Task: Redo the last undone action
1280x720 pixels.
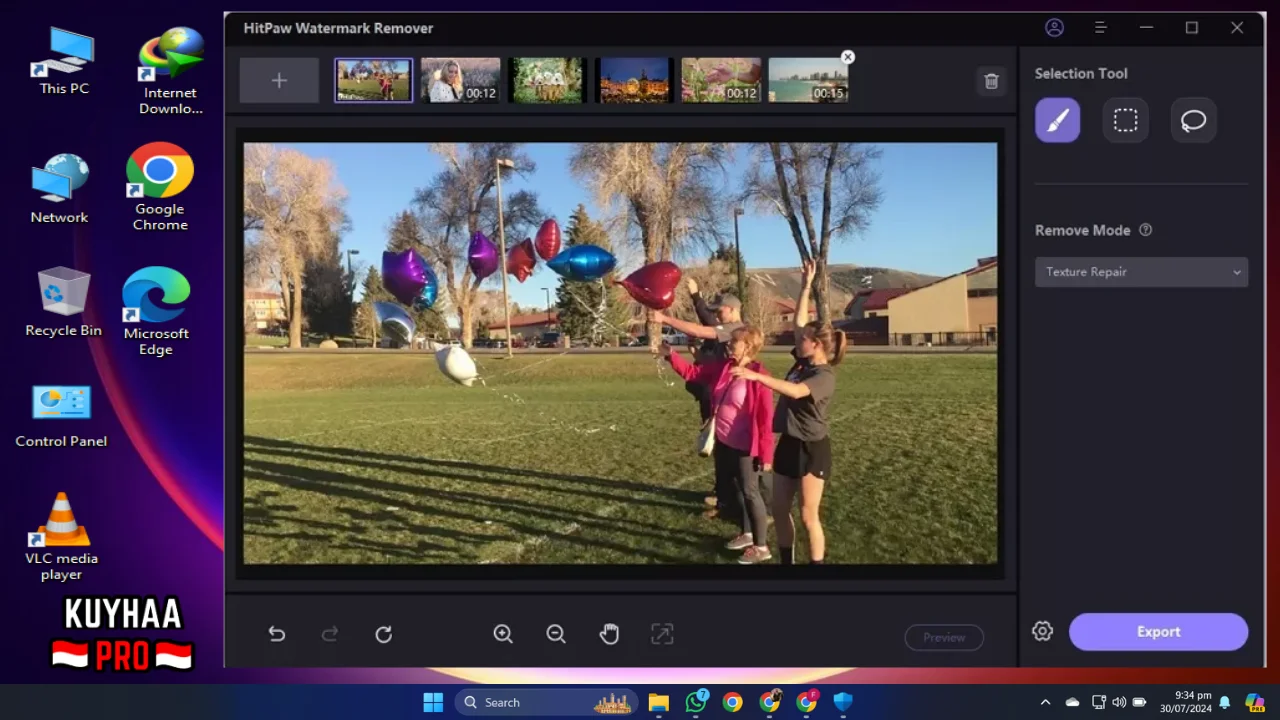Action: [329, 634]
